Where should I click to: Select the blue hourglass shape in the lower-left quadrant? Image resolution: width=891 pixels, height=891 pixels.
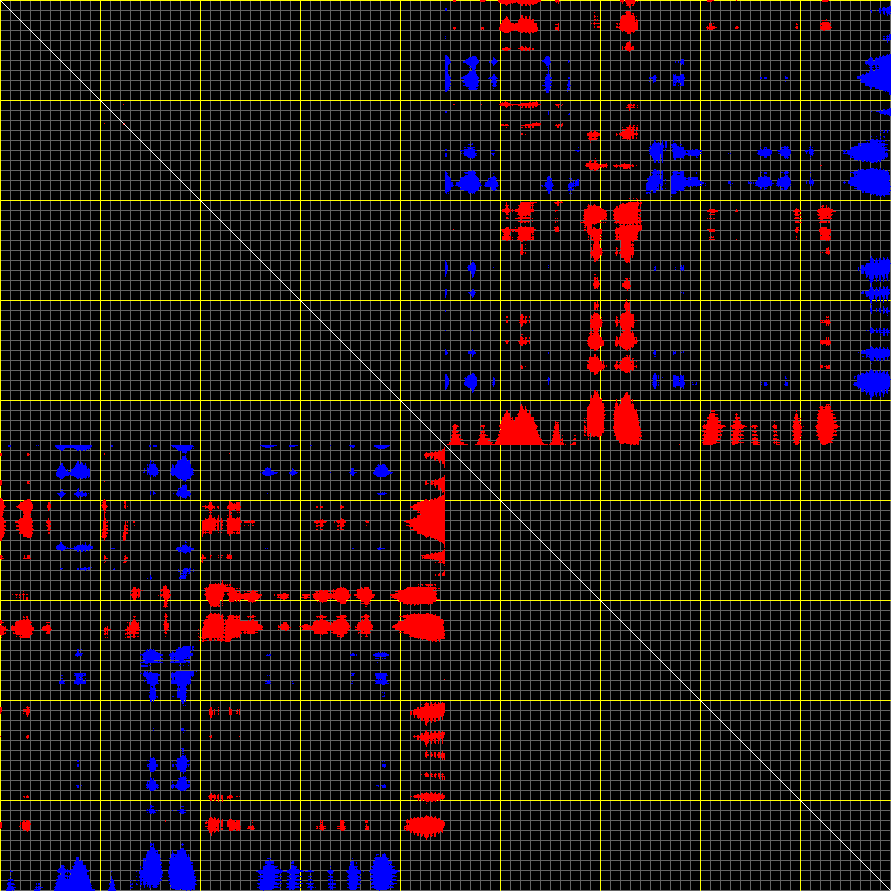point(166,672)
